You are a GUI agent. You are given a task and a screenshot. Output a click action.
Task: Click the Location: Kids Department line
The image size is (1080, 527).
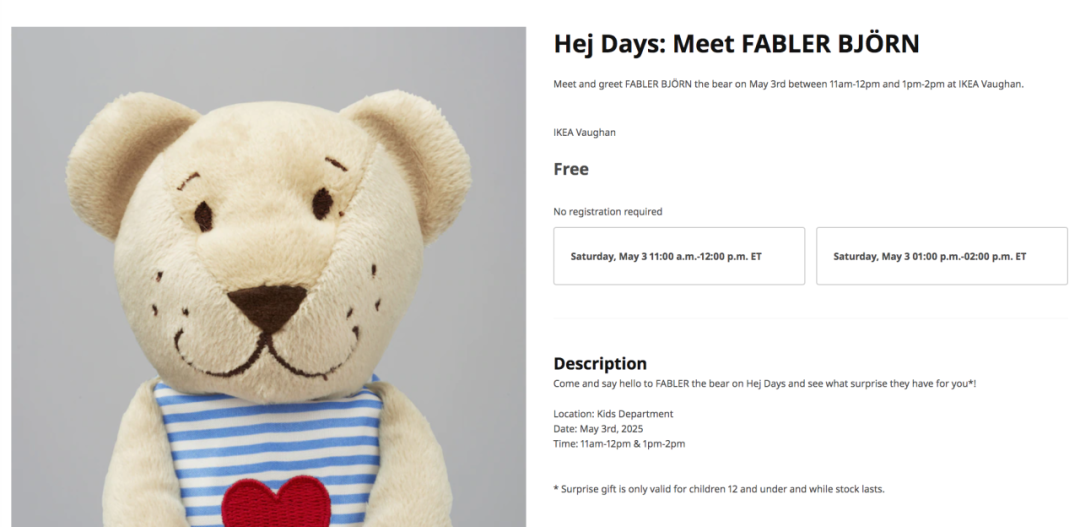tap(613, 414)
